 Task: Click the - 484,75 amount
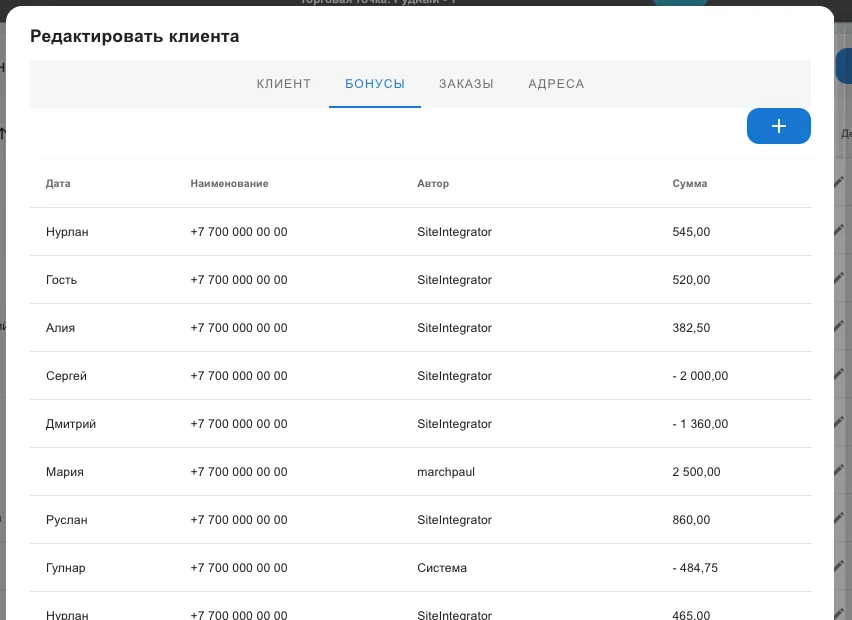pos(695,568)
